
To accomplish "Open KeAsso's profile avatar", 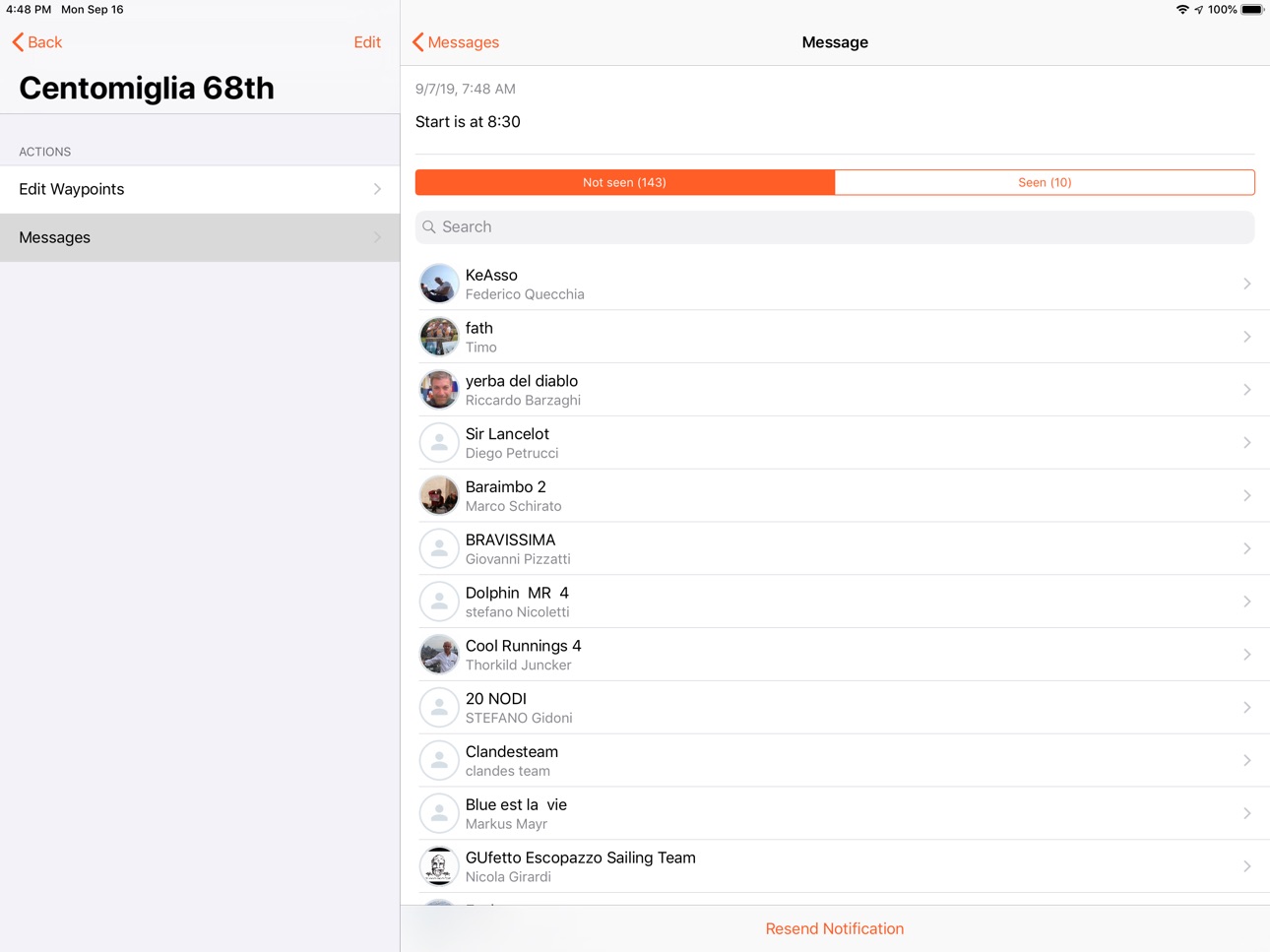I will (439, 284).
